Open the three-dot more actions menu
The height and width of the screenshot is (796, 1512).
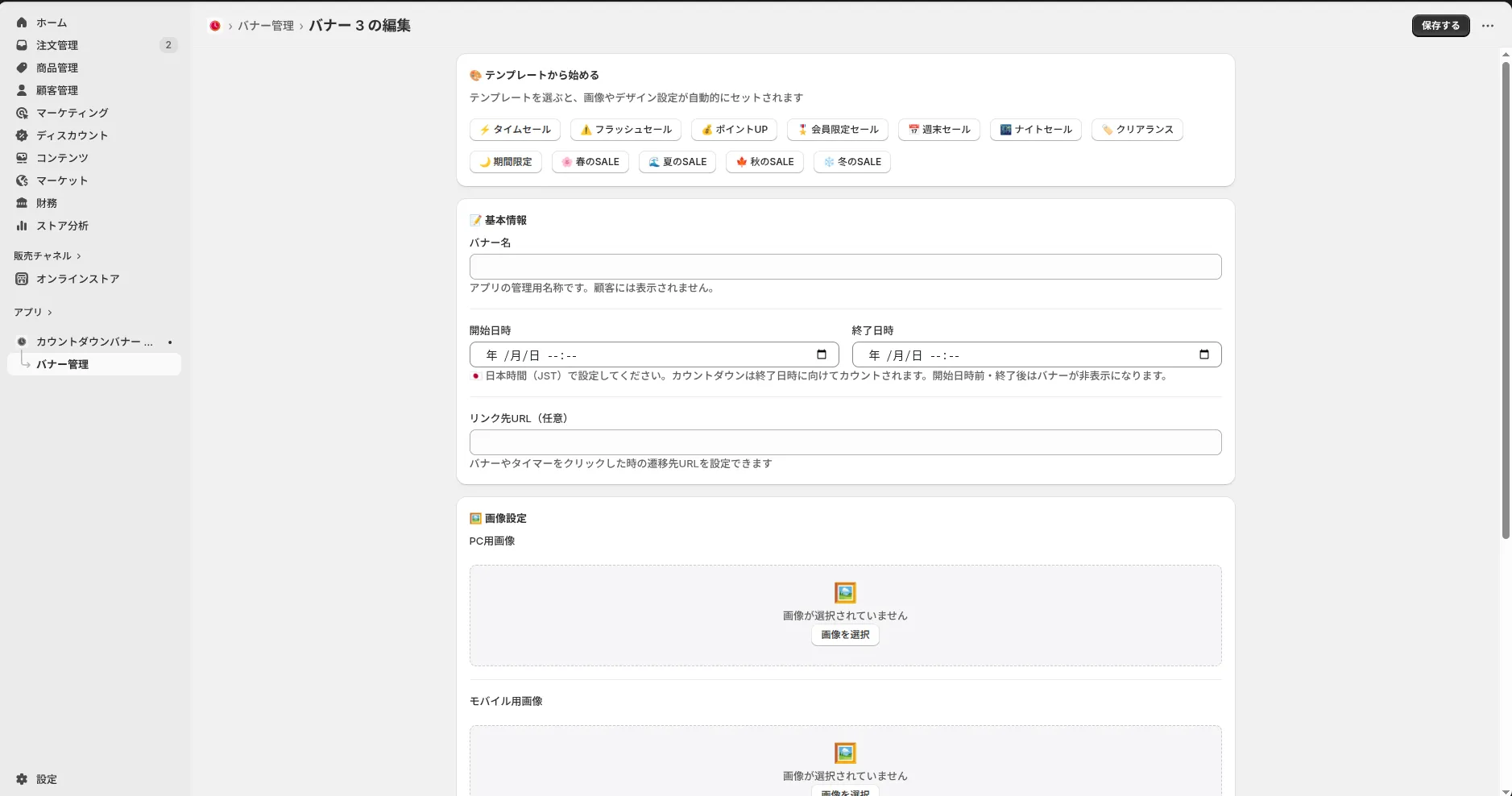coord(1487,26)
